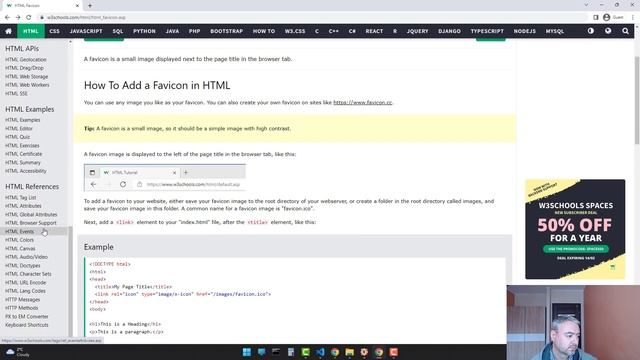Follow the https://www.favicon.cc link
The width and height of the screenshot is (640, 360).
pos(362,102)
